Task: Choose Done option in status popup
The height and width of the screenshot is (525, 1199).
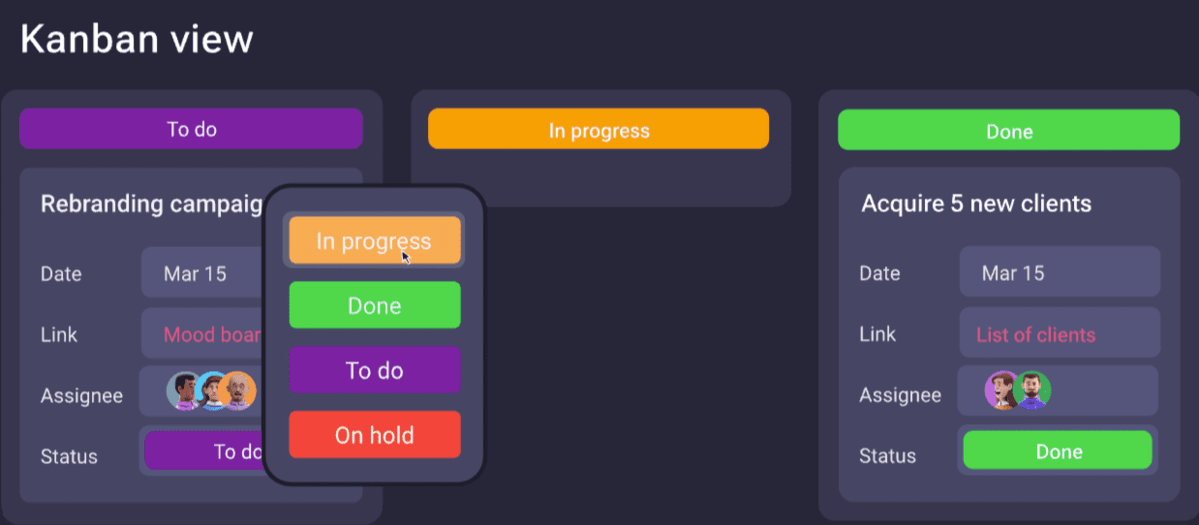Action: (374, 306)
